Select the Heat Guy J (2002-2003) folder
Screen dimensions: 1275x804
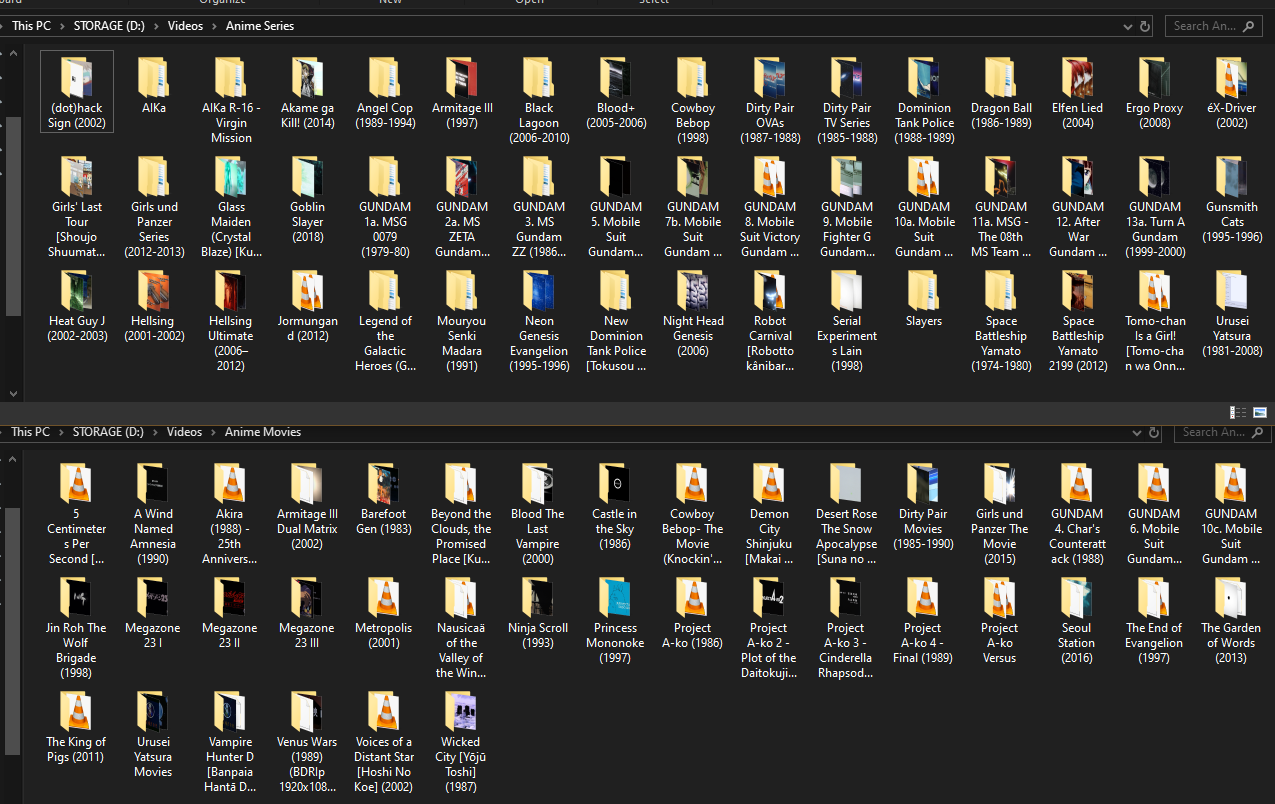coord(77,305)
